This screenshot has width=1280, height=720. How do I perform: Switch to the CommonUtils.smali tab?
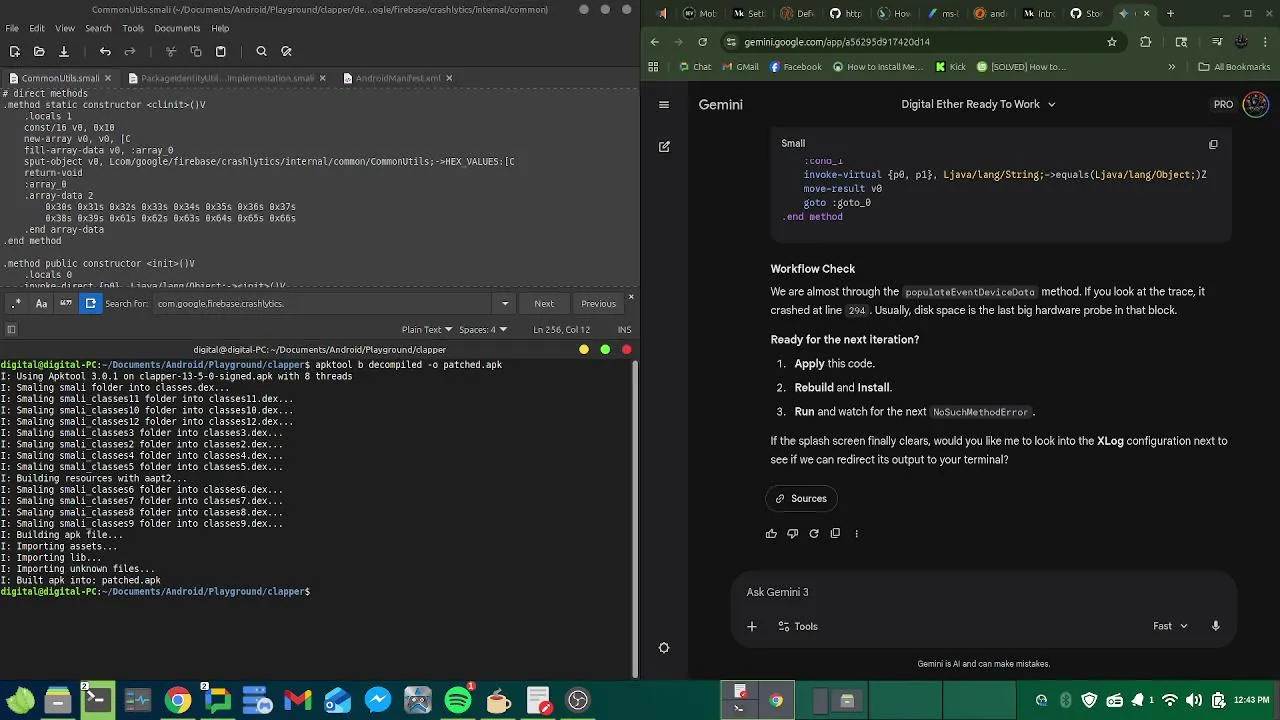[60, 78]
